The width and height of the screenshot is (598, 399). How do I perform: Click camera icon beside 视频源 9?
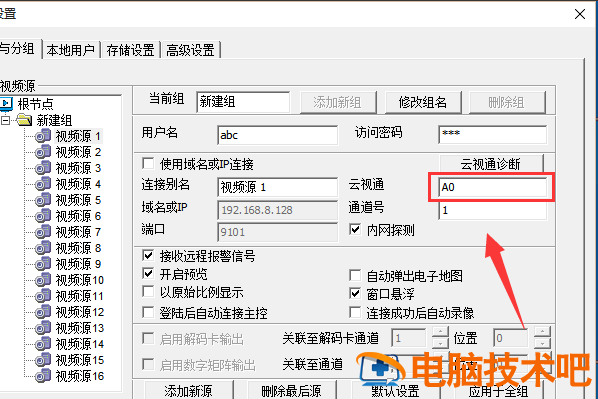click(x=43, y=264)
